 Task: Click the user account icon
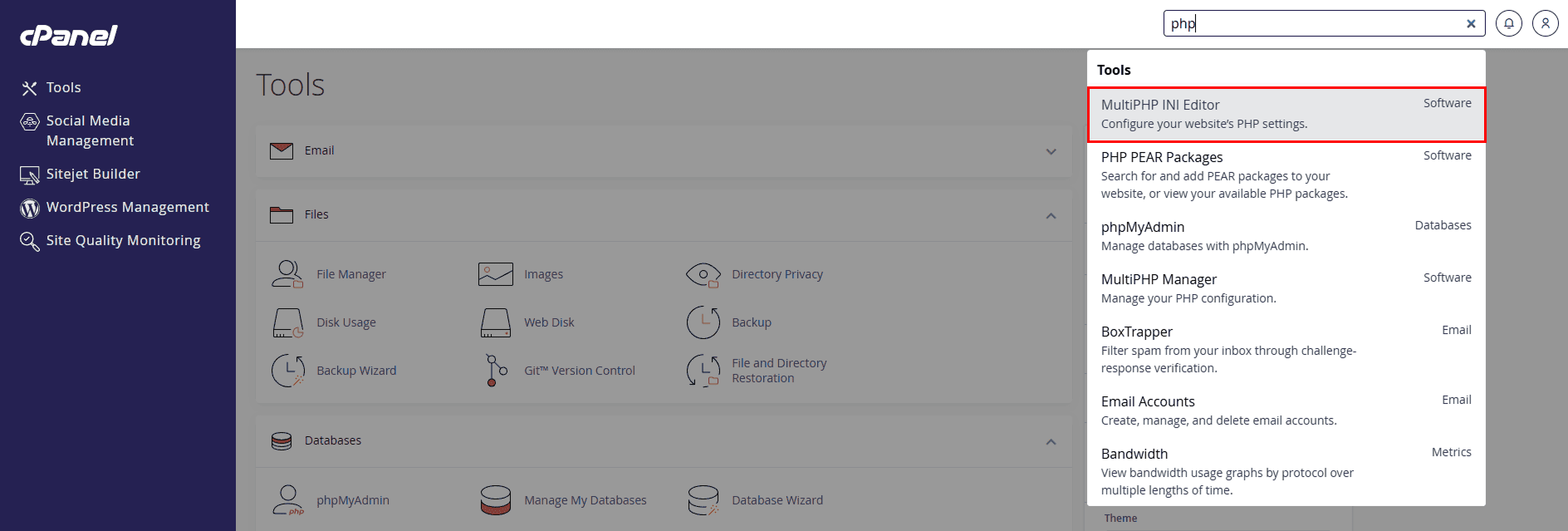point(1545,23)
